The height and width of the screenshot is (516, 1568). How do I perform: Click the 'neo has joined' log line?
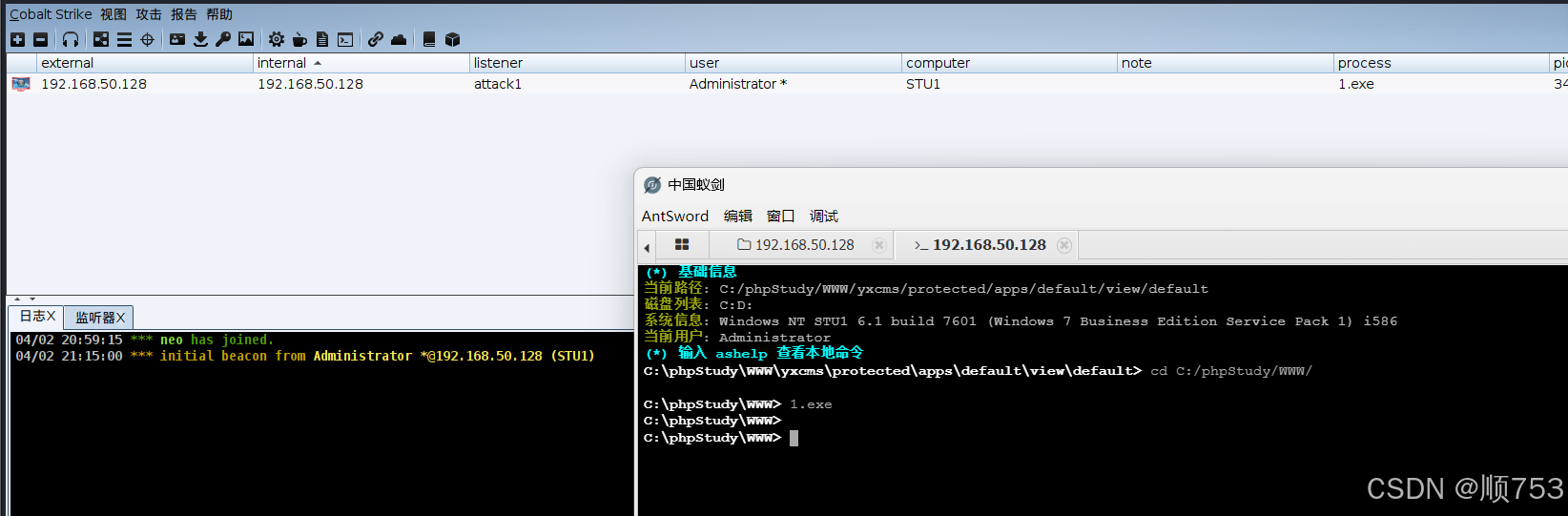pyautogui.click(x=145, y=340)
